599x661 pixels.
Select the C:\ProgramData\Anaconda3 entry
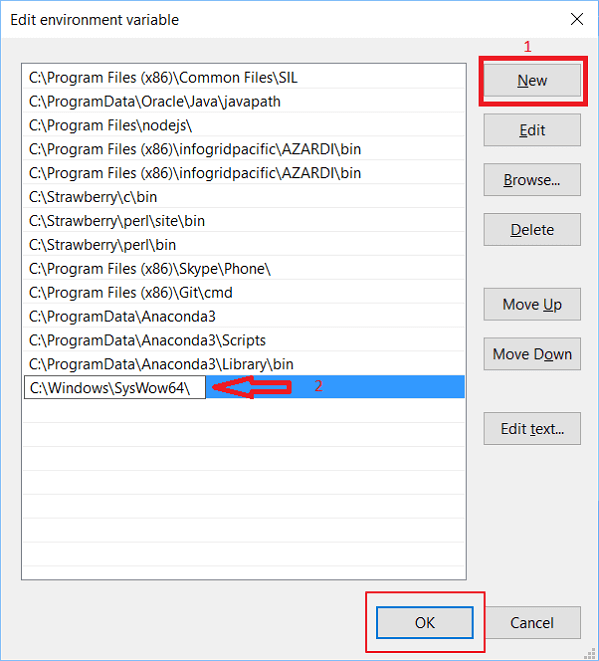[x=244, y=316]
